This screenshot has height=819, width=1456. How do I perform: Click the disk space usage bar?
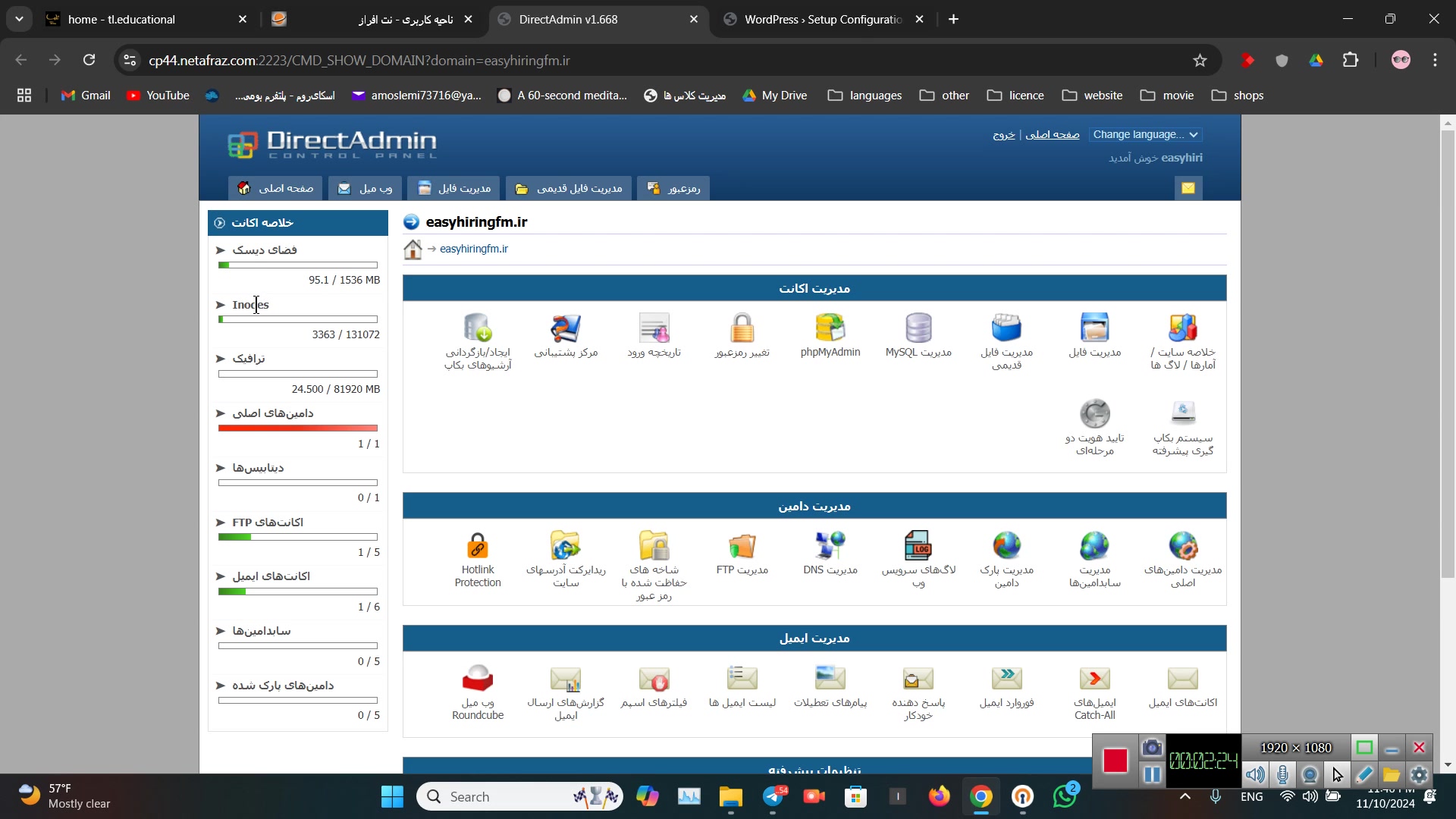(x=297, y=265)
